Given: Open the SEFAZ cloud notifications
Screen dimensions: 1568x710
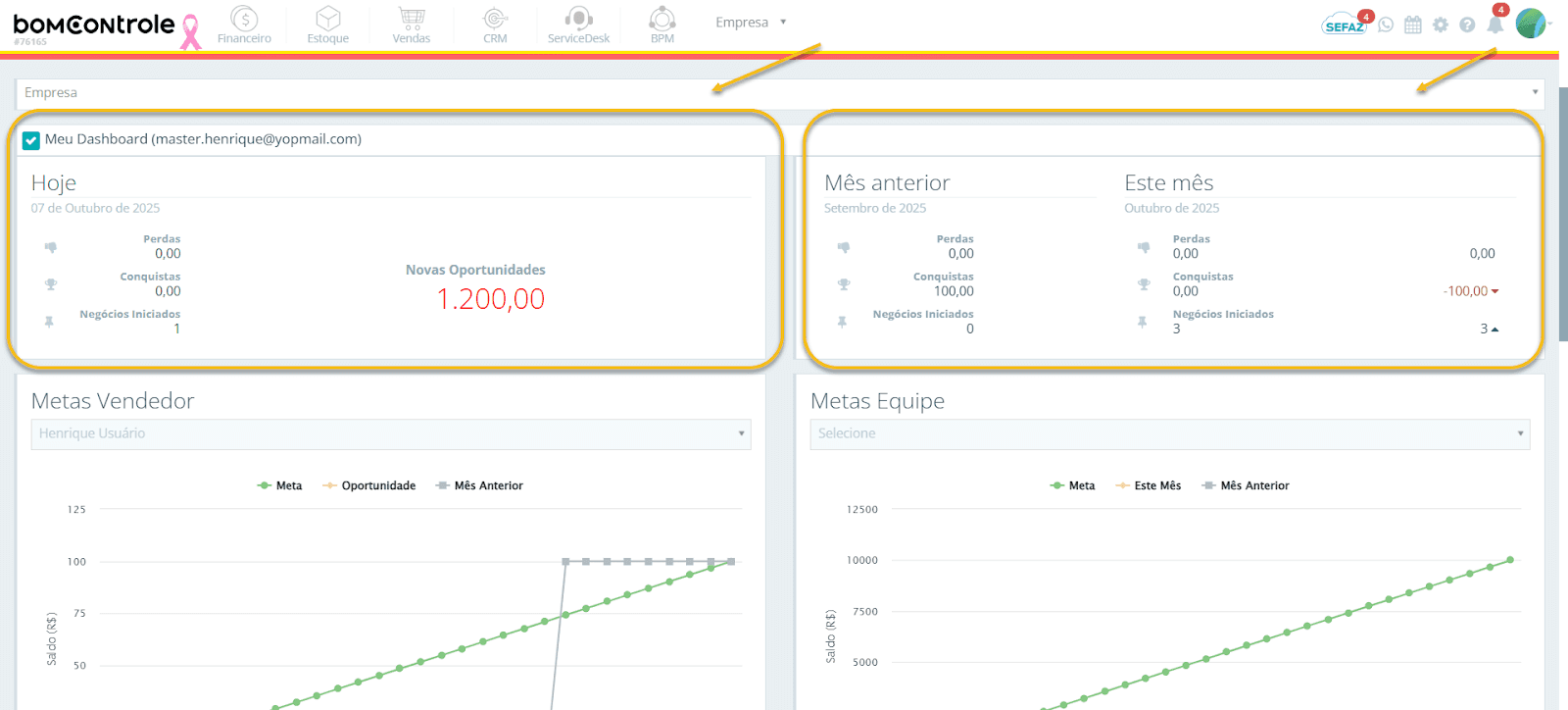Looking at the screenshot, I should click(x=1344, y=25).
